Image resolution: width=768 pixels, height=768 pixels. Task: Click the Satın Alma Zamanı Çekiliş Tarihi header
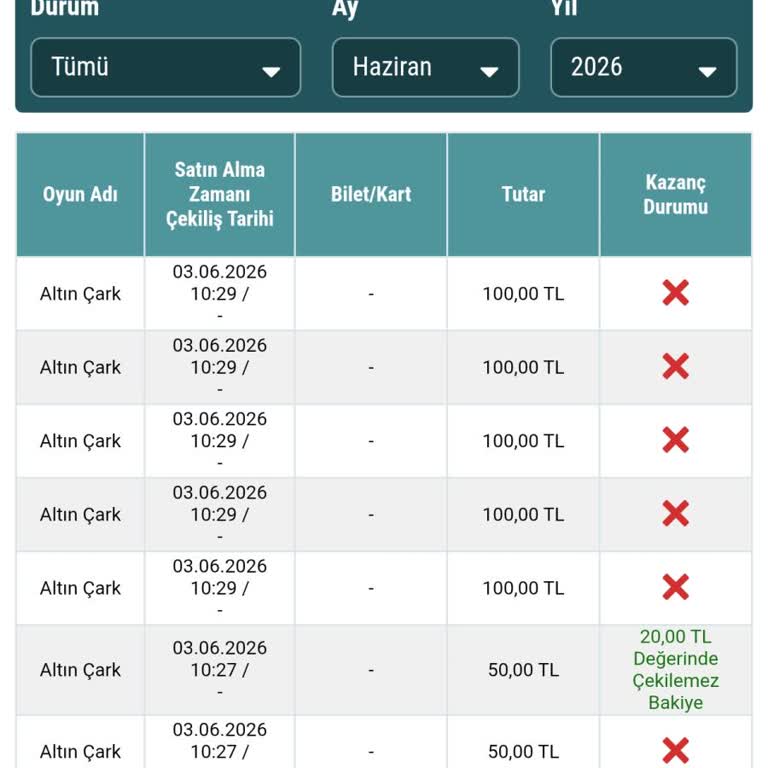[x=219, y=194]
